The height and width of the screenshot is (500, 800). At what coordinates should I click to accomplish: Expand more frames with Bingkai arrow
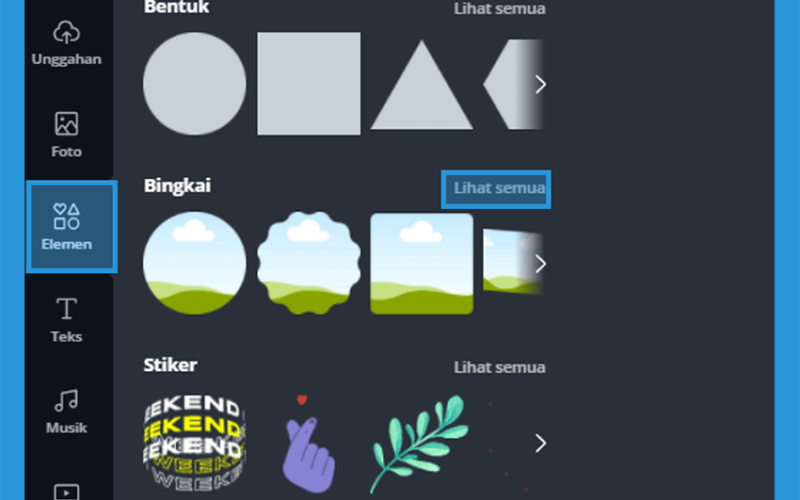click(540, 263)
